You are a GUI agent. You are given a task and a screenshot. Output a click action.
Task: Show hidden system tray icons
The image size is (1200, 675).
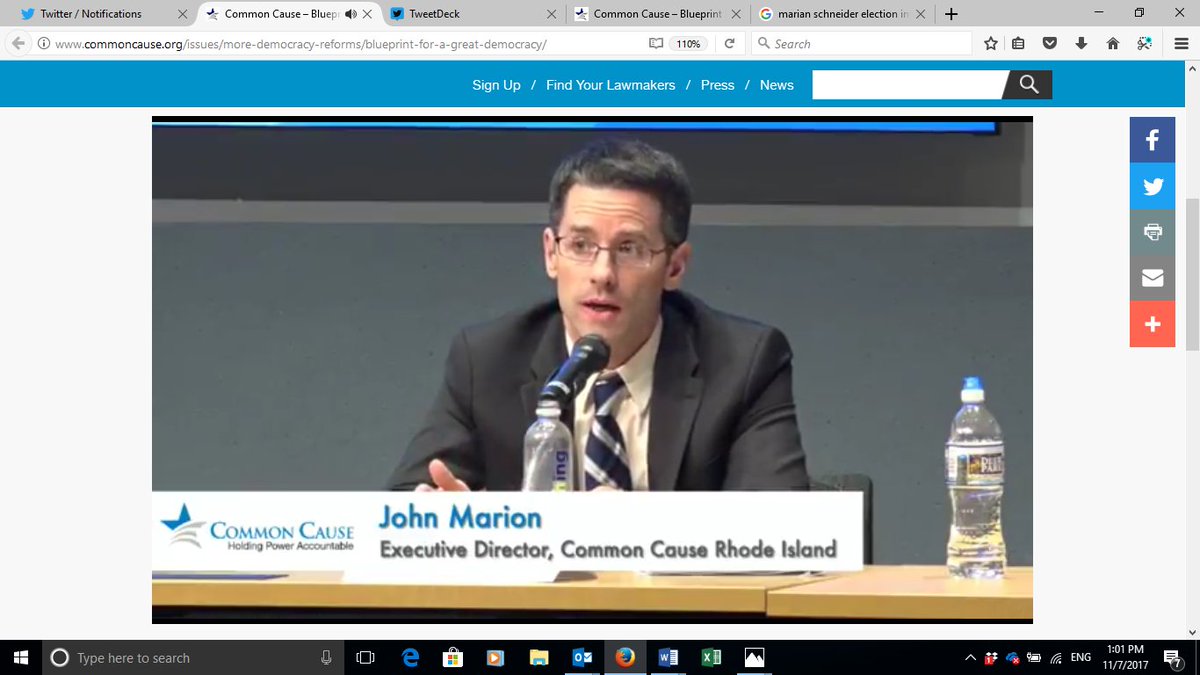coord(969,657)
